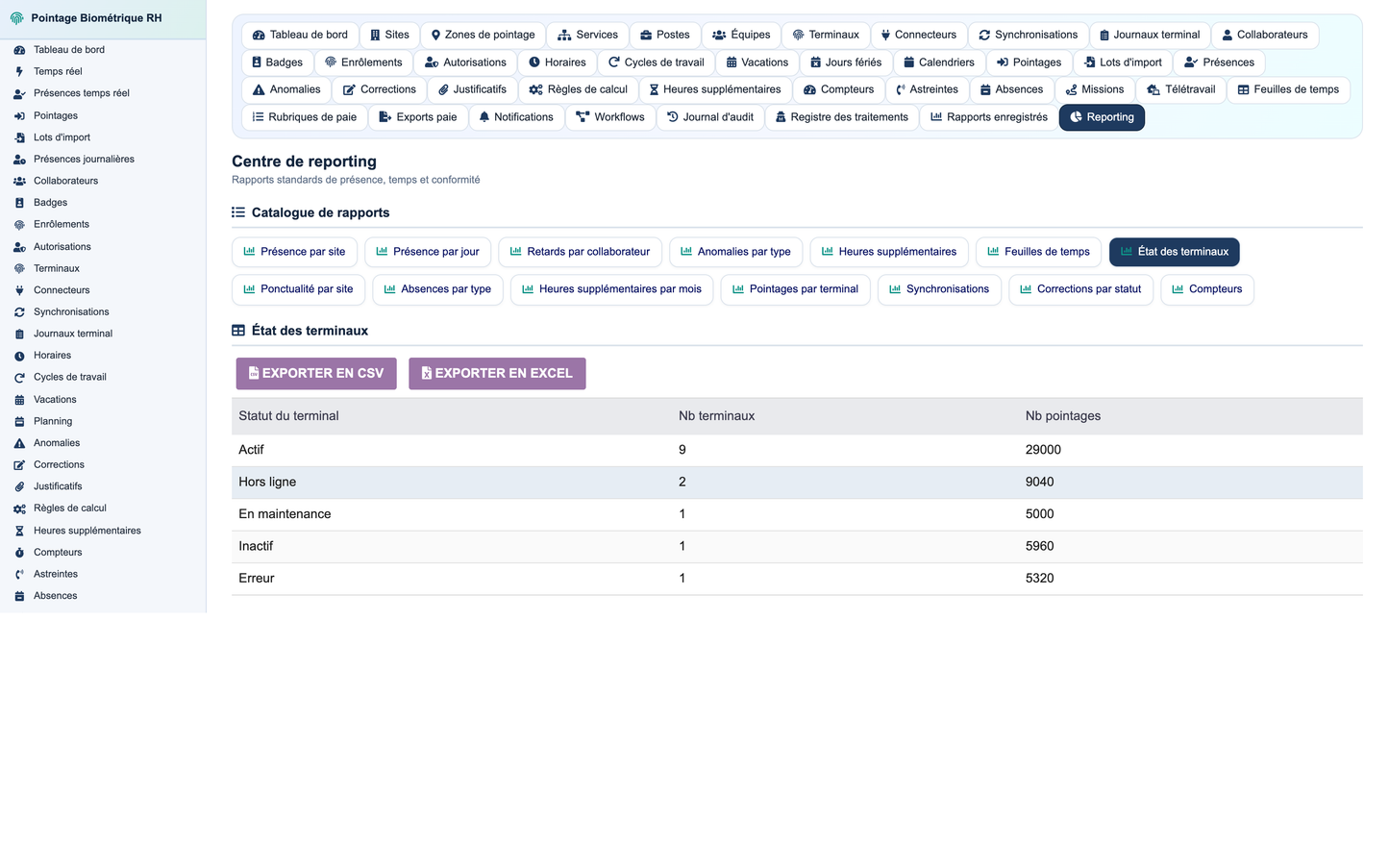Open Collaborateurs in the sidebar
Screen dimensions: 1389x868
[x=103, y=181]
